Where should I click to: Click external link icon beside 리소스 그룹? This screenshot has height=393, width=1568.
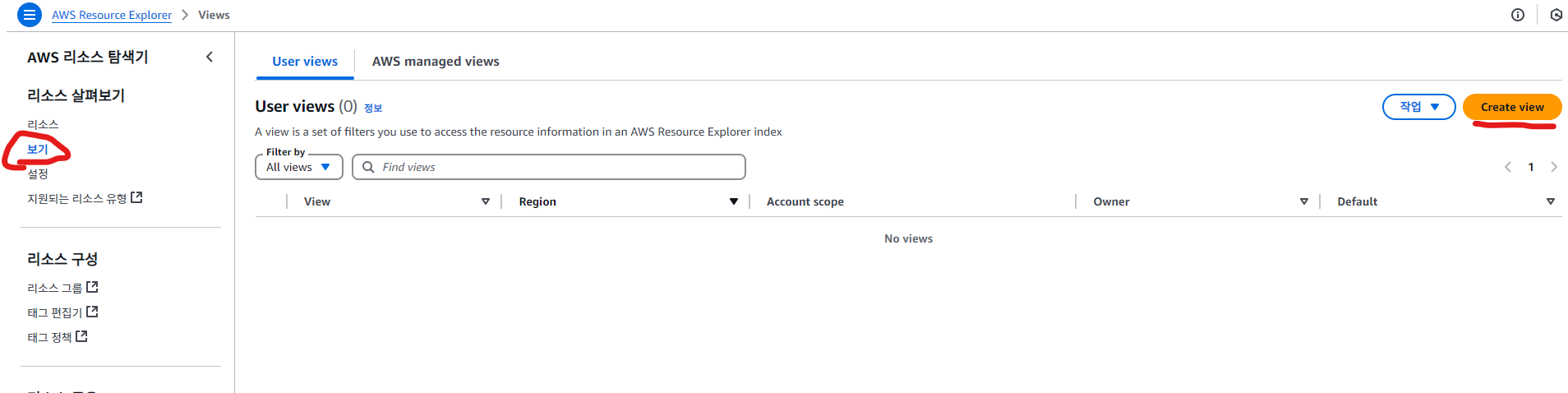(92, 287)
